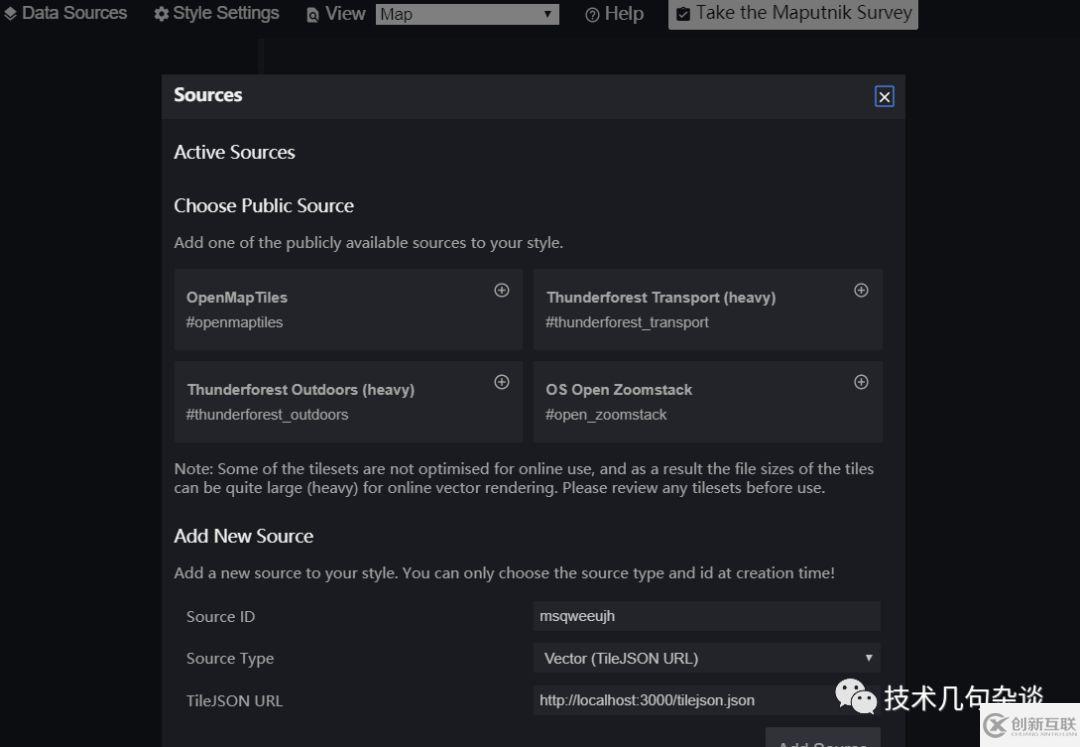Select the OS Open Zoomstack card
Viewport: 1080px width, 747px height.
690,402
